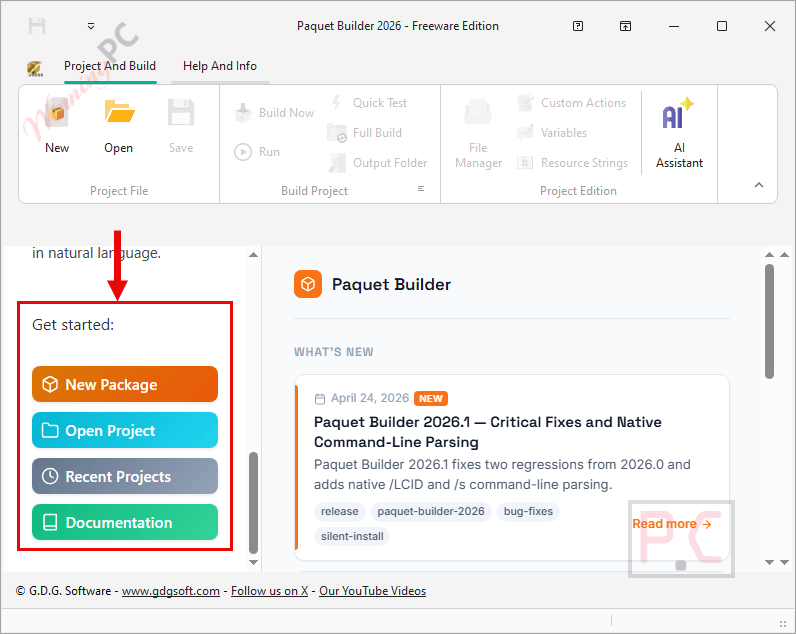
Task: Click the left panel scroll down arrow
Action: coord(253,562)
